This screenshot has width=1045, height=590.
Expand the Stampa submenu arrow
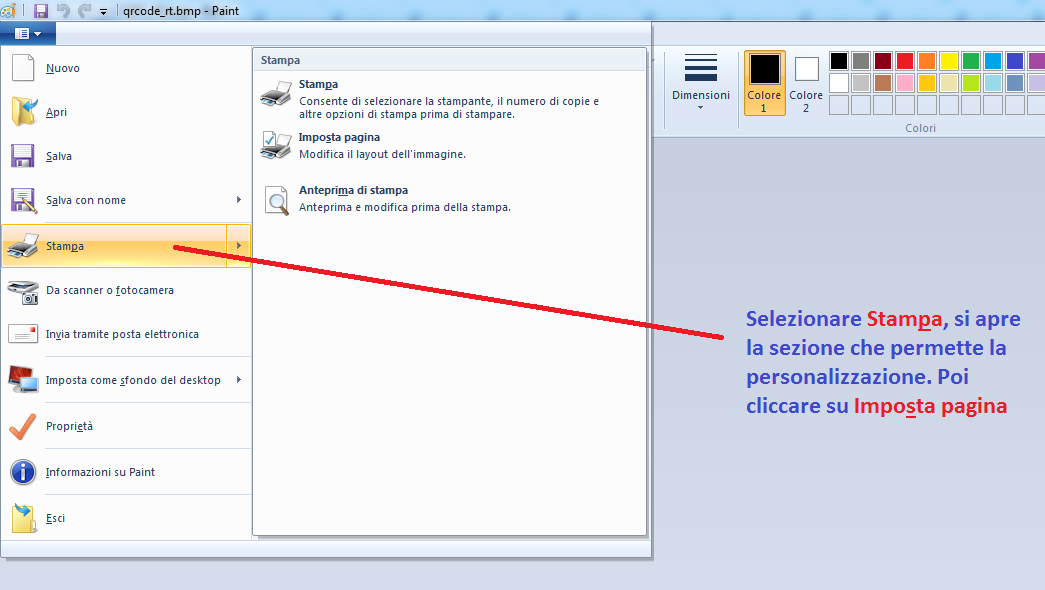pos(239,246)
